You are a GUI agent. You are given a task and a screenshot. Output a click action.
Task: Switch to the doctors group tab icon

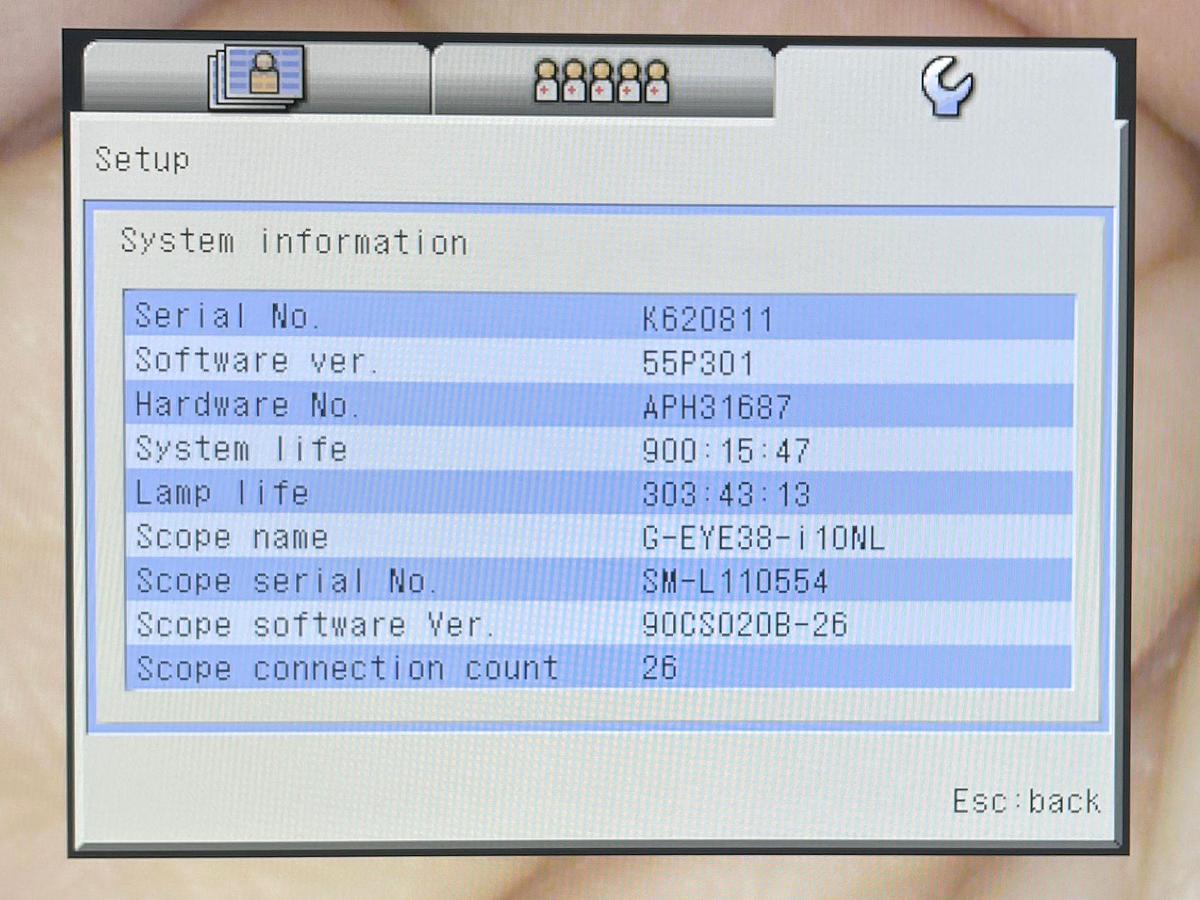coord(601,82)
